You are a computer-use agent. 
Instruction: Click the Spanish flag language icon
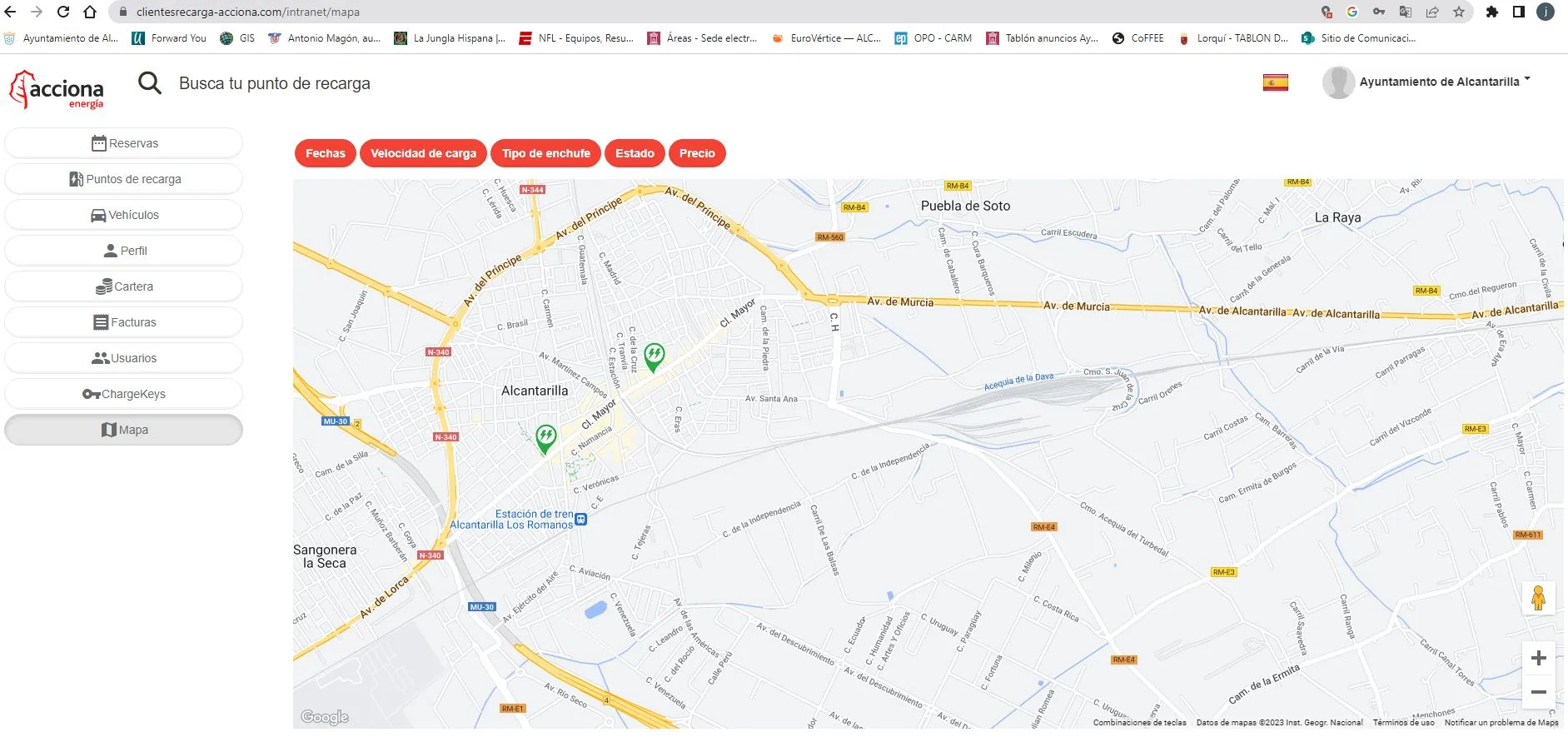(1275, 82)
